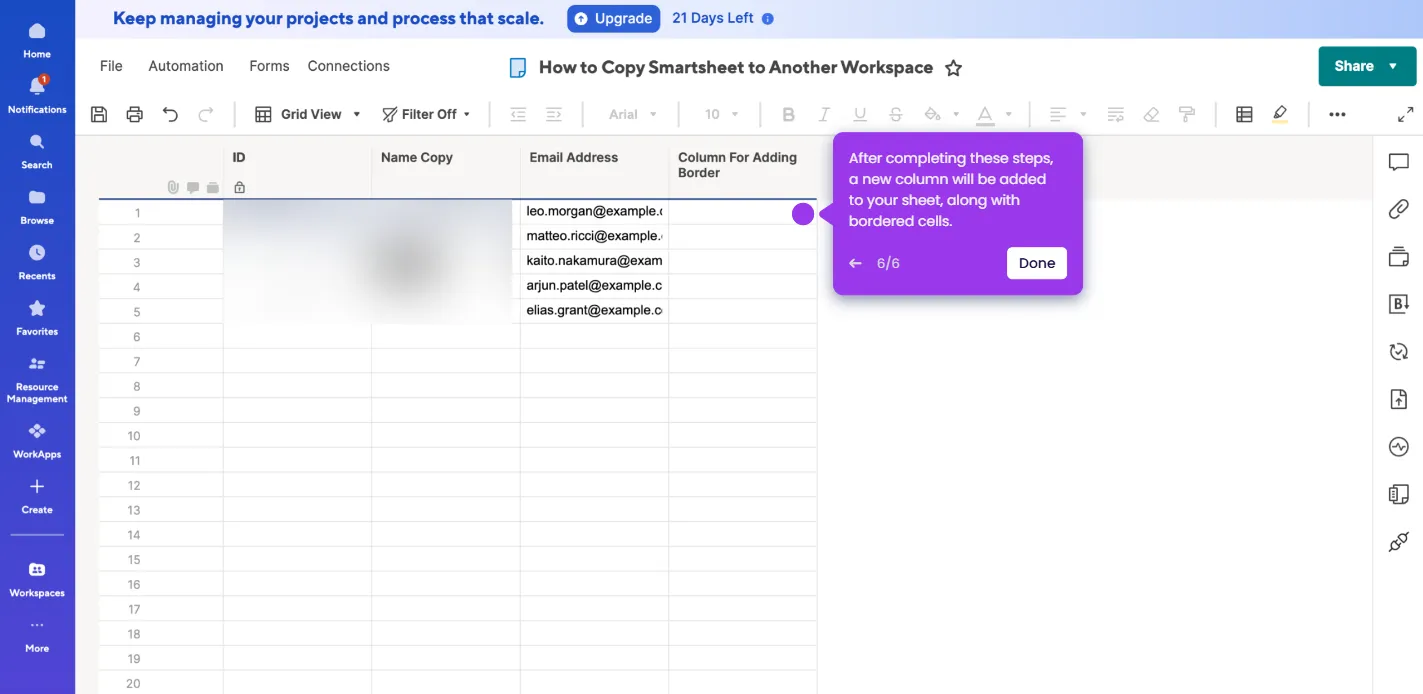Open the Summary panel icon
Viewport: 1423px width, 694px height.
tap(1399, 494)
